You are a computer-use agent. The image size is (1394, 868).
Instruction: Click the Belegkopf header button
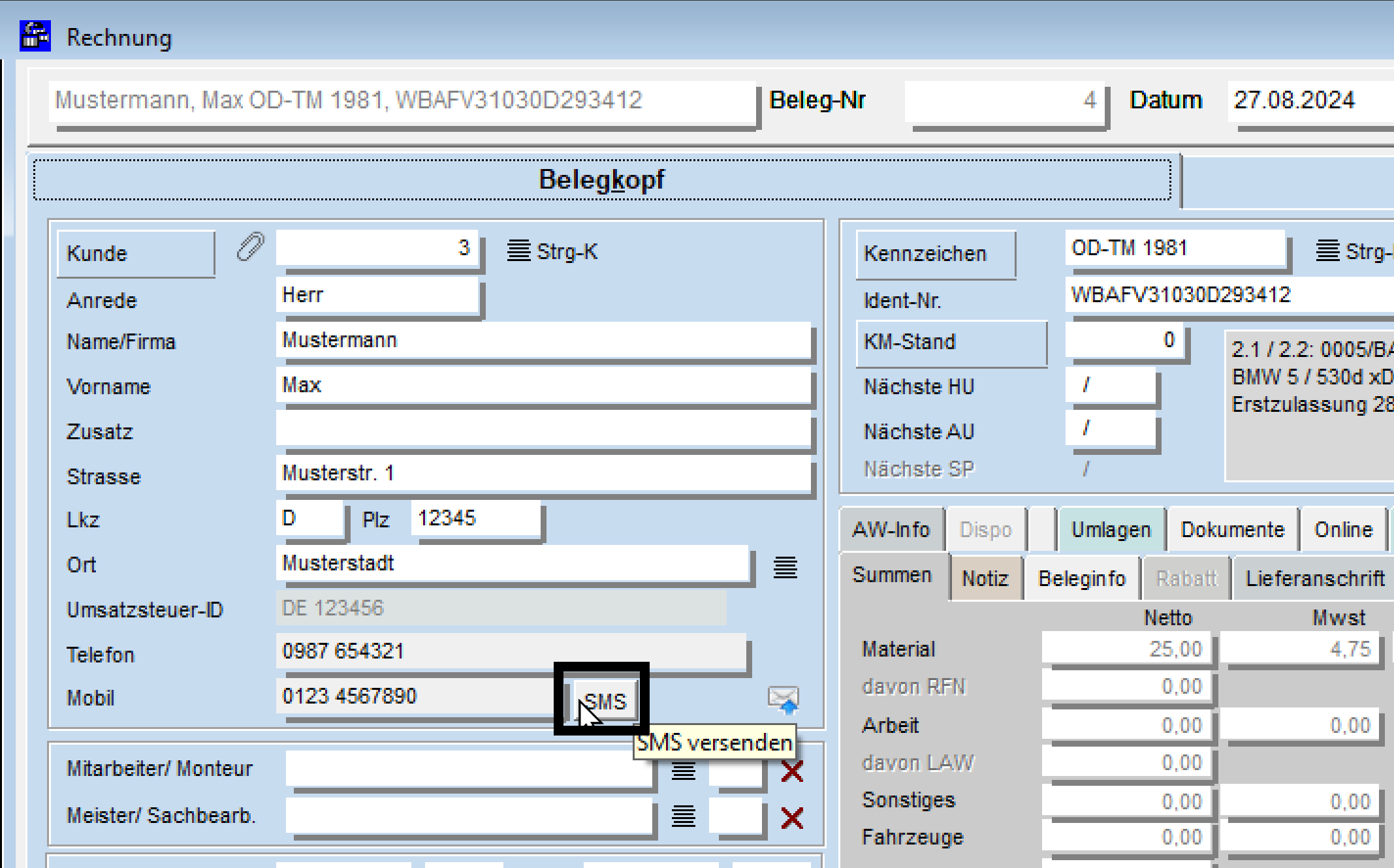[x=602, y=179]
